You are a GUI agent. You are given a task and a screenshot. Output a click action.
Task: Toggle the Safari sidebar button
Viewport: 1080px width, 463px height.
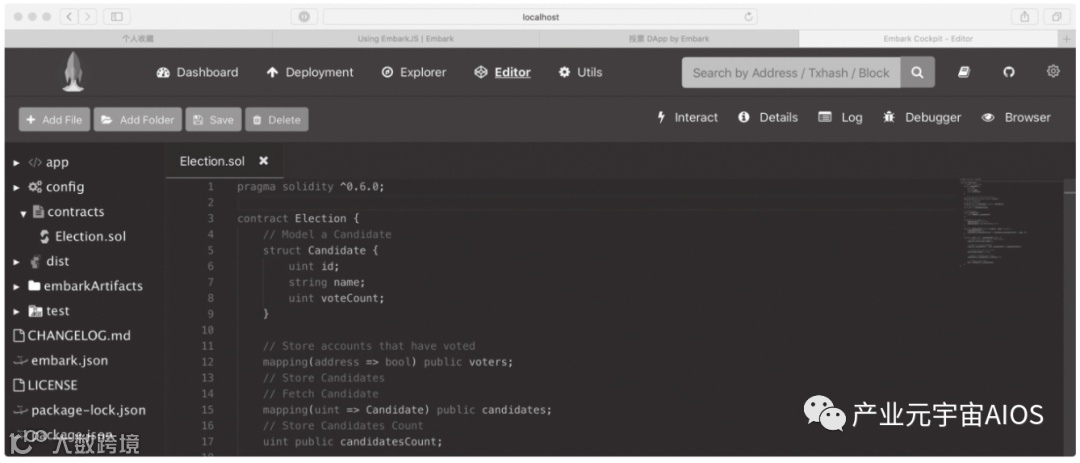(x=116, y=17)
